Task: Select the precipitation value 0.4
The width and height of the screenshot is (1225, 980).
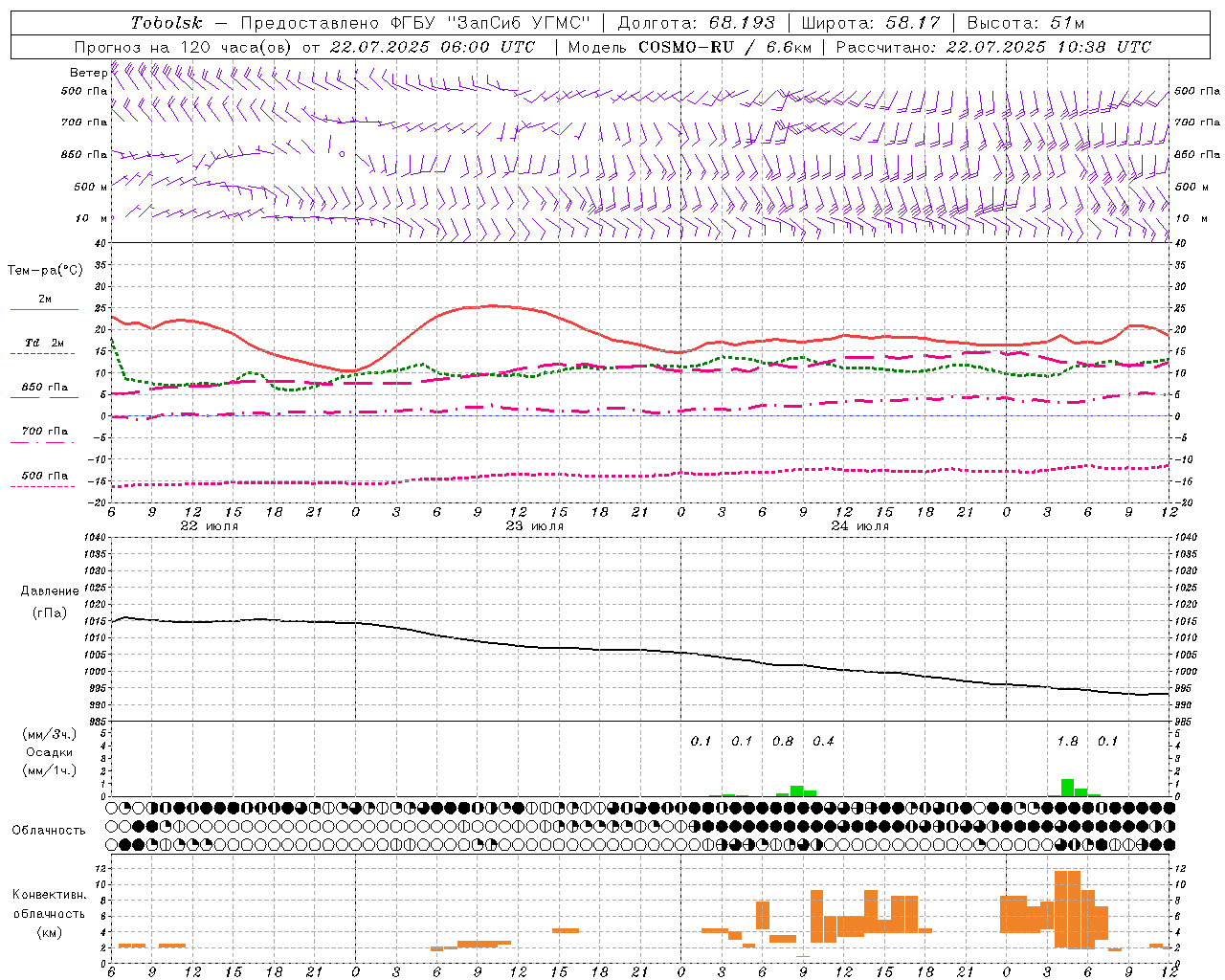Action: click(823, 741)
